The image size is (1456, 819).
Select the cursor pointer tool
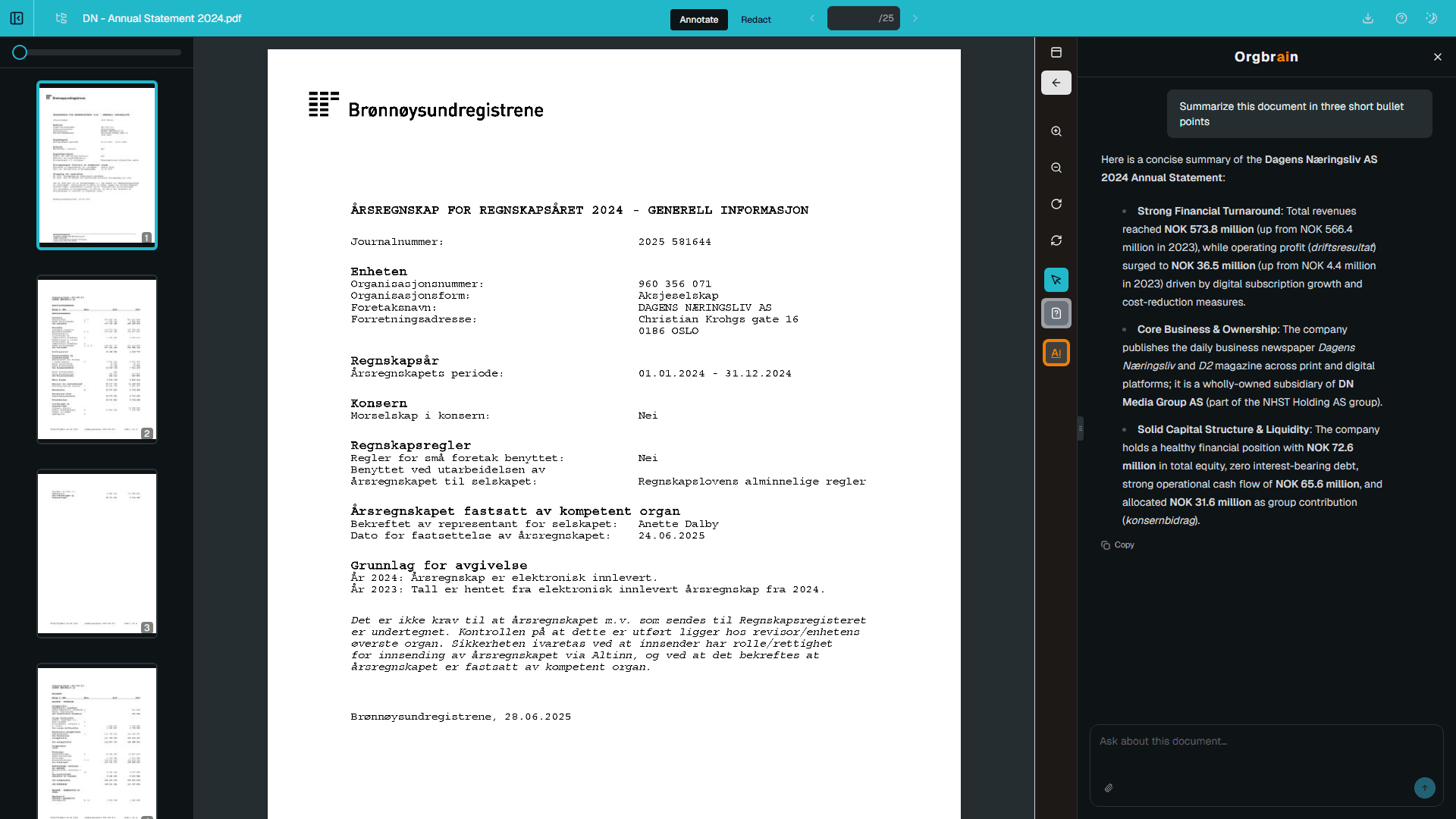click(1056, 280)
